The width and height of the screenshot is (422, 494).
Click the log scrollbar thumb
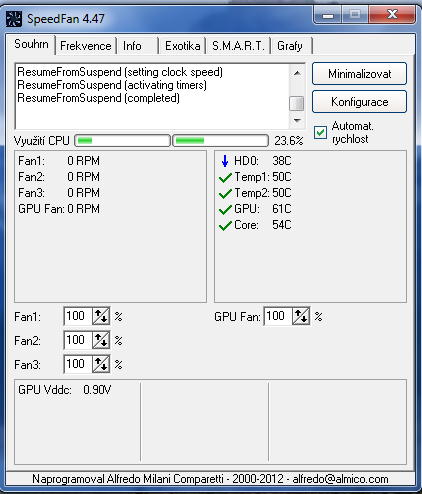(296, 103)
